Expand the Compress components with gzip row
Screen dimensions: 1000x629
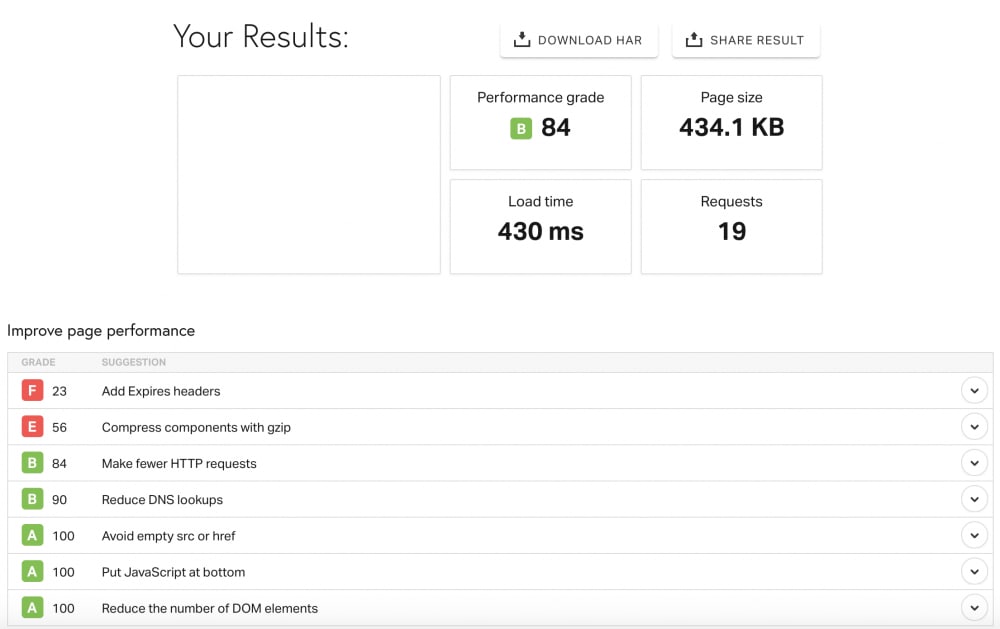973,427
